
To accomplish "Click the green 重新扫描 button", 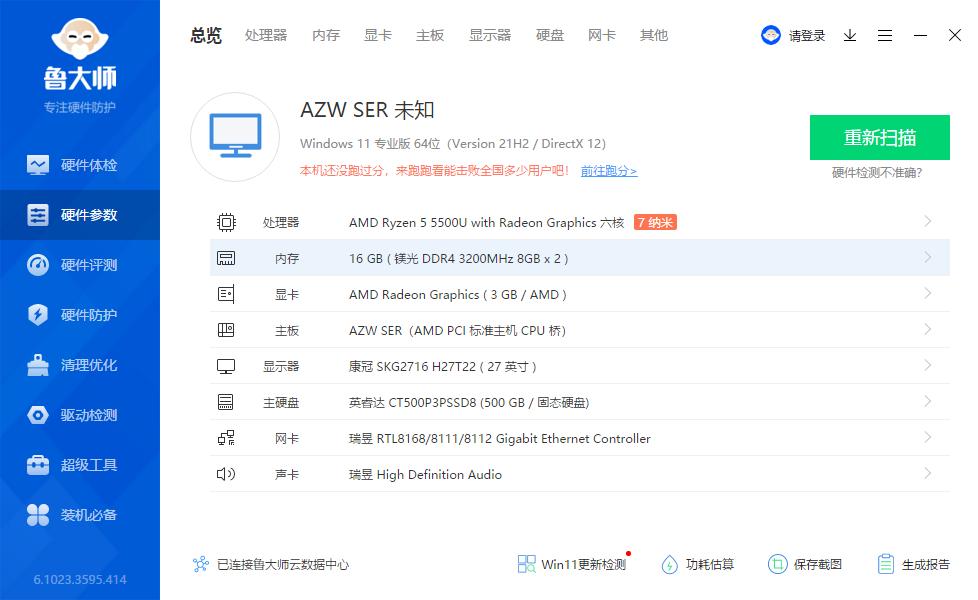I will [879, 137].
